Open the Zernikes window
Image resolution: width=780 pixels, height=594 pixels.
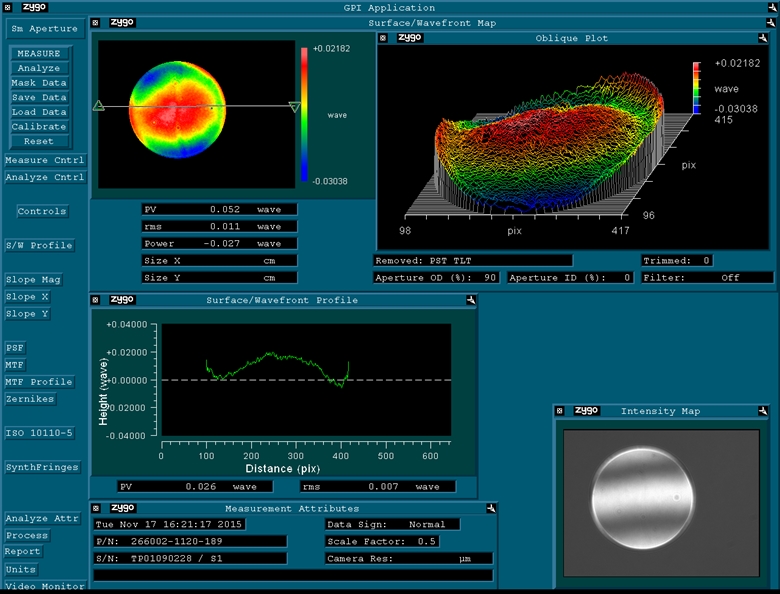(30, 399)
